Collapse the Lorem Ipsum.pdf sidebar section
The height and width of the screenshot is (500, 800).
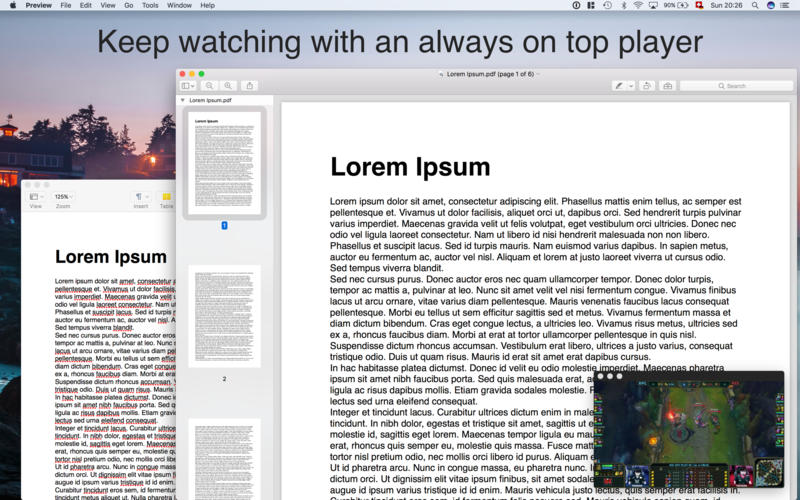click(182, 101)
